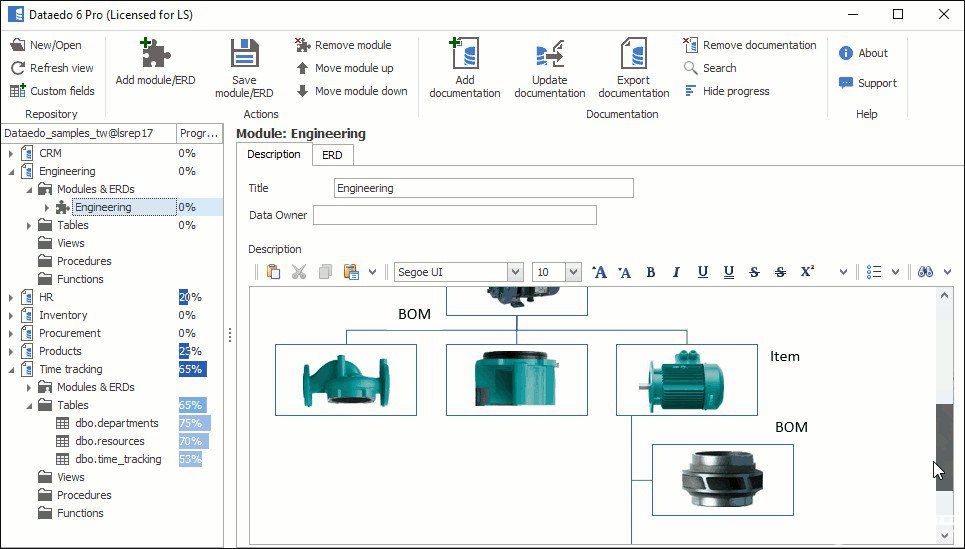Viewport: 965px width, 549px height.
Task: Toggle single underline formatting
Action: (x=703, y=271)
